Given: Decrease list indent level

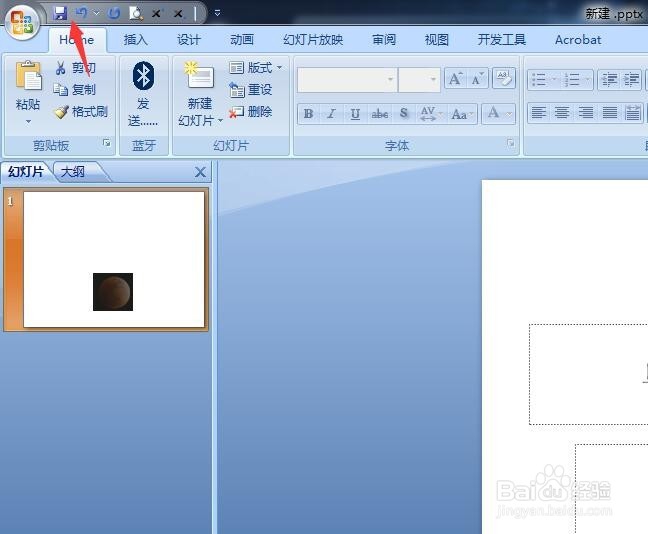Looking at the screenshot, I should [x=609, y=79].
